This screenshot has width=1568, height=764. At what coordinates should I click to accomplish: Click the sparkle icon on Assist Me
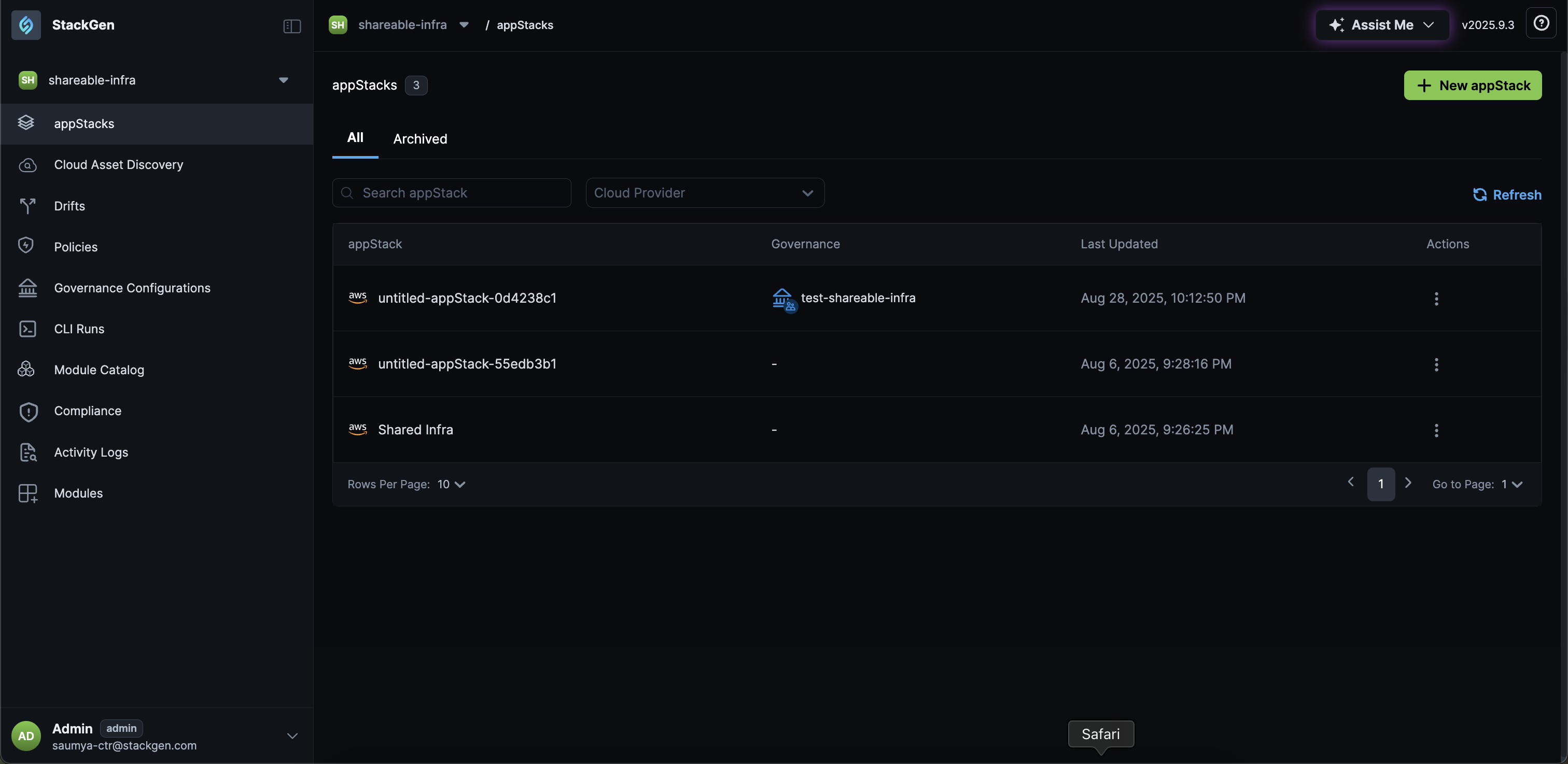click(1336, 25)
